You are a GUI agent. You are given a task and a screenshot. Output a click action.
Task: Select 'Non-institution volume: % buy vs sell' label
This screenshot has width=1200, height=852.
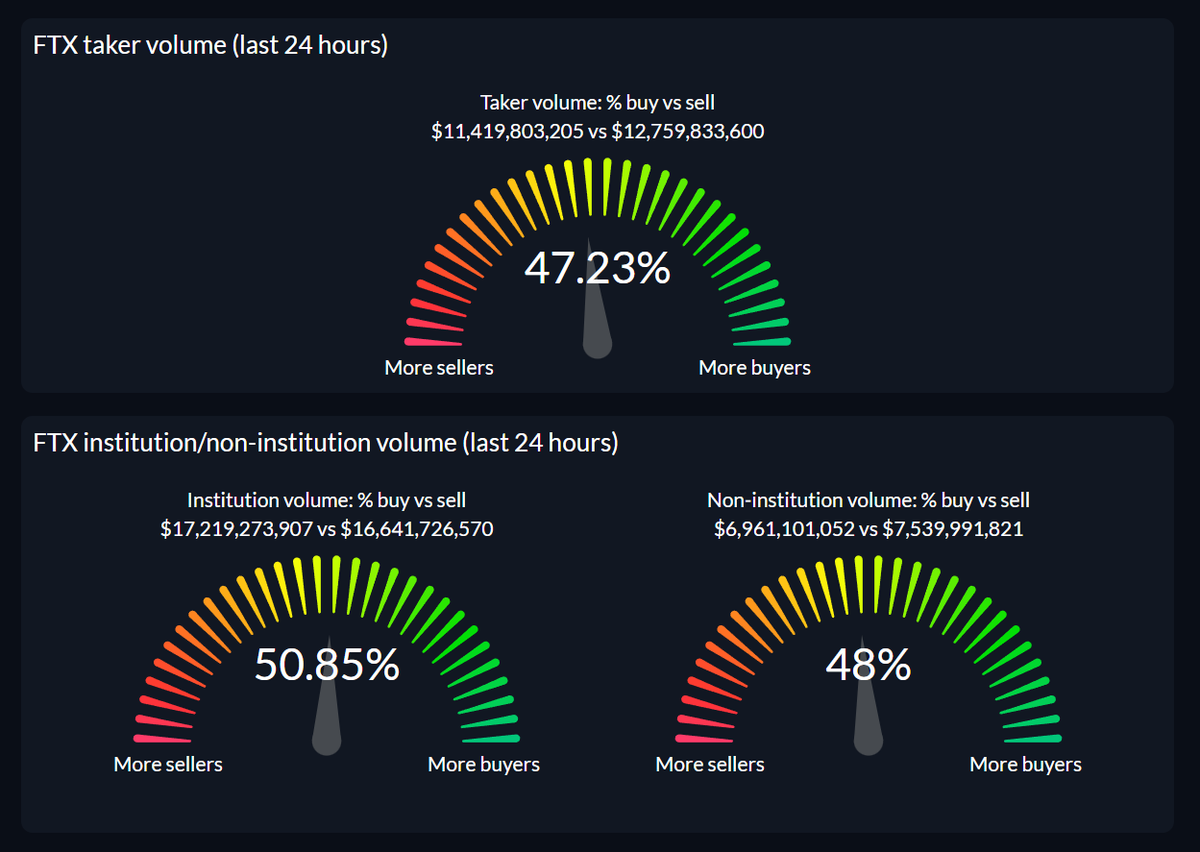pos(868,500)
